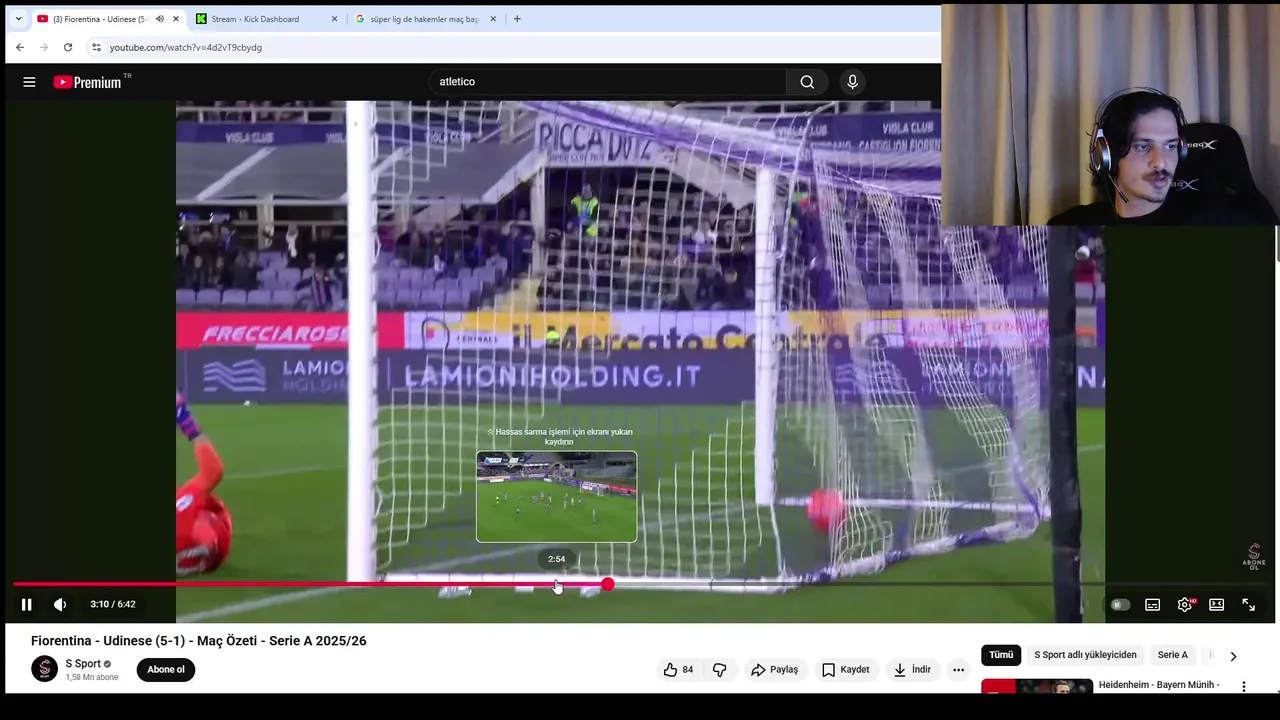Pause the video playback
This screenshot has width=1280, height=720.
click(x=27, y=604)
